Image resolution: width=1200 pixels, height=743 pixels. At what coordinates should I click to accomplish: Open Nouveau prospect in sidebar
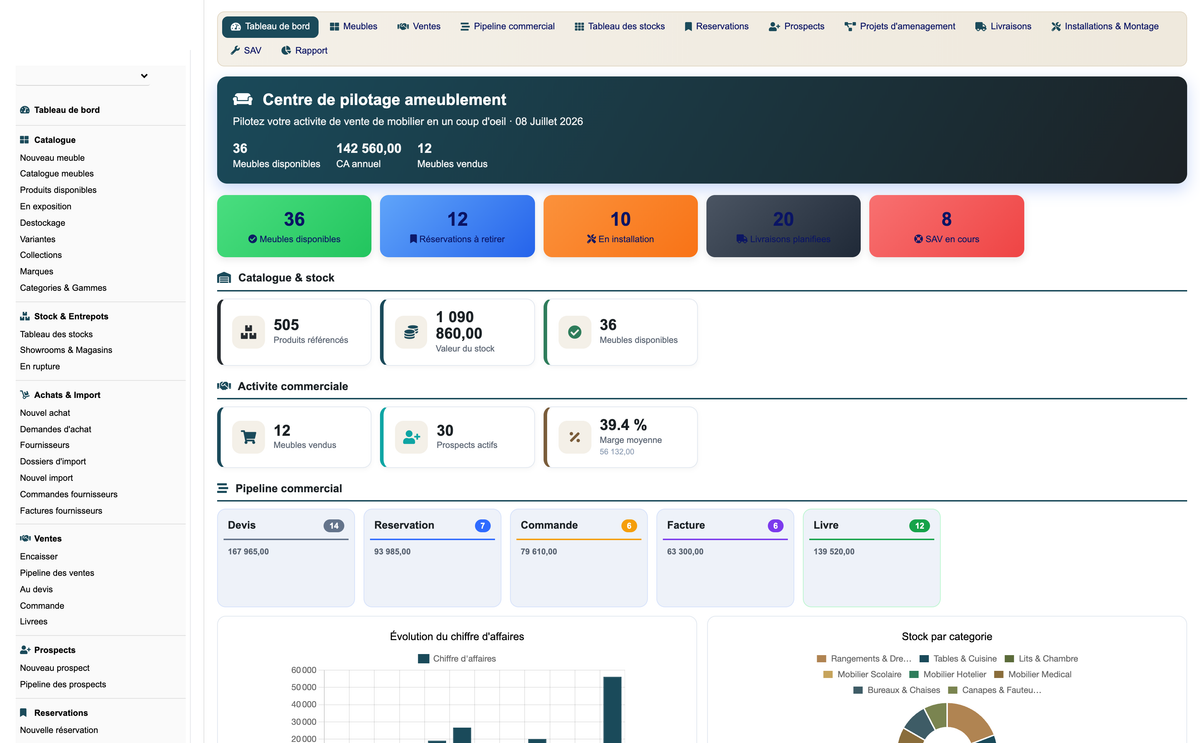[55, 668]
